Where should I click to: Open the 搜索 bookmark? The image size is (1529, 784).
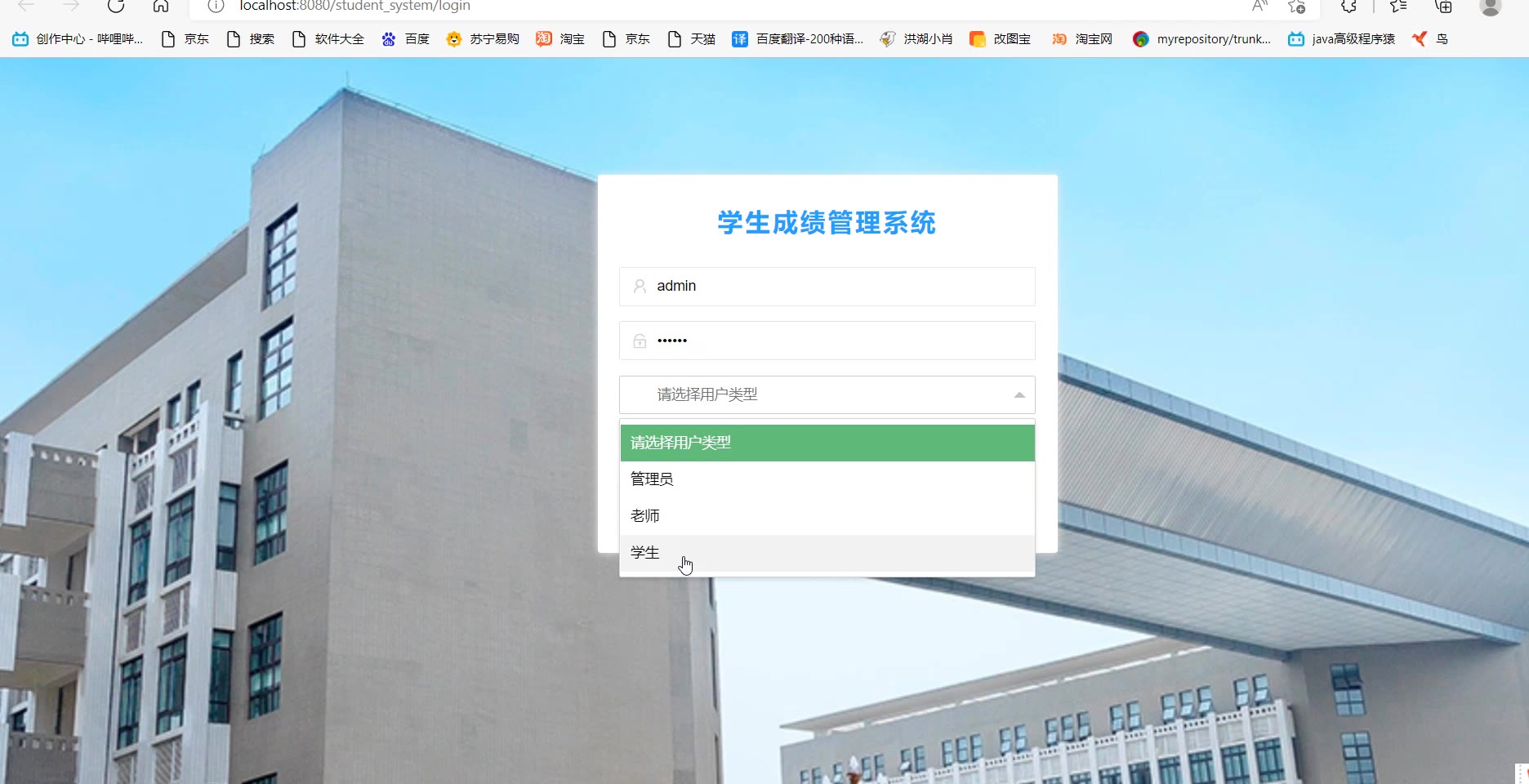click(251, 39)
